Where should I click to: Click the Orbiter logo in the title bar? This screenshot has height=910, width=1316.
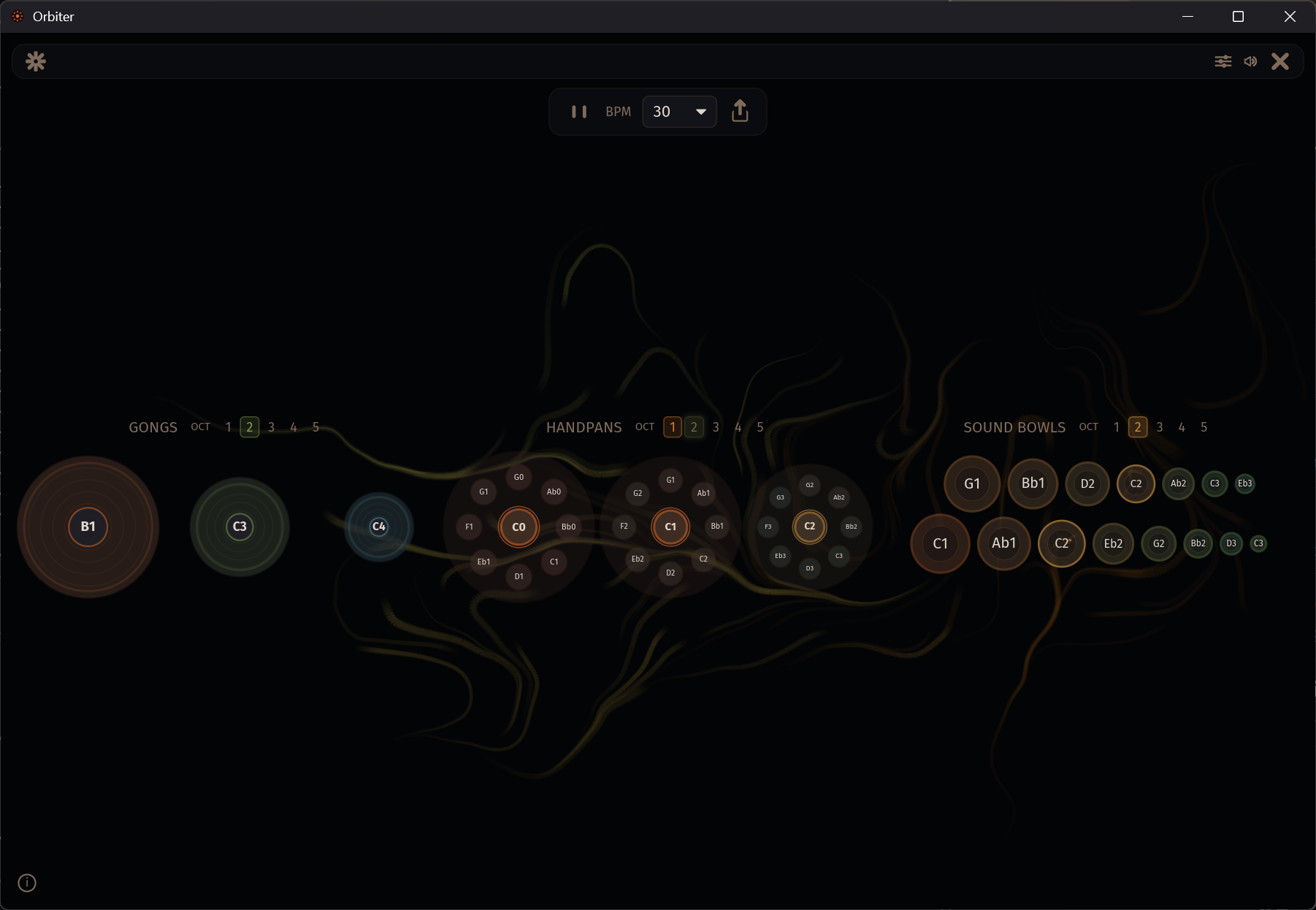[x=17, y=16]
